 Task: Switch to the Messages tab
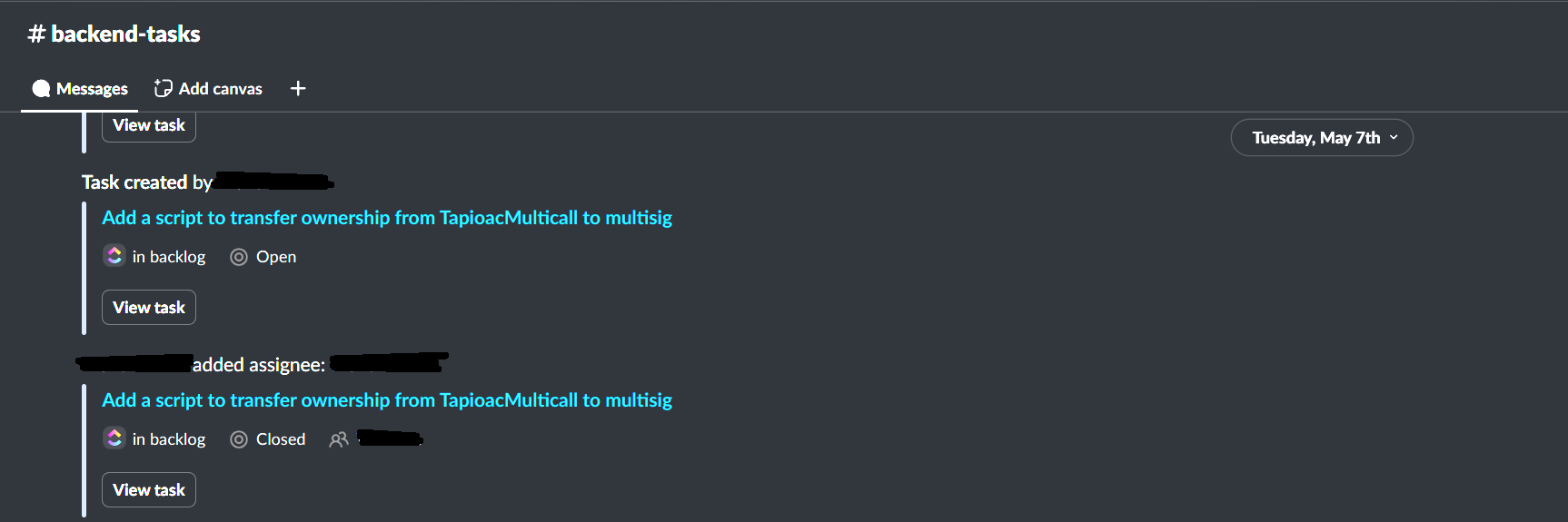80,88
